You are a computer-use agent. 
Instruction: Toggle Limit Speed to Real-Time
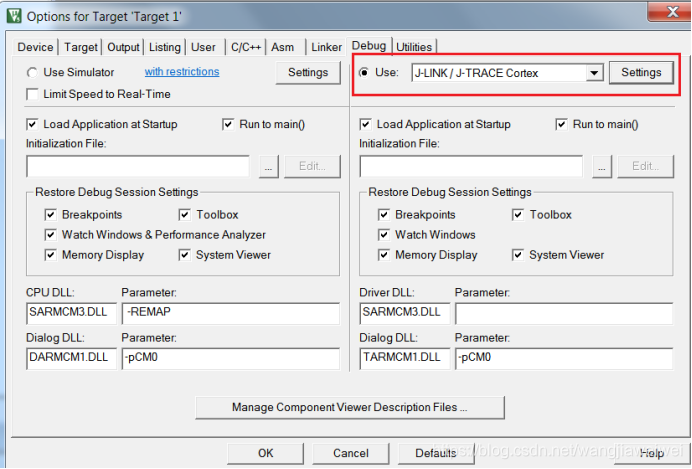pyautogui.click(x=32, y=94)
